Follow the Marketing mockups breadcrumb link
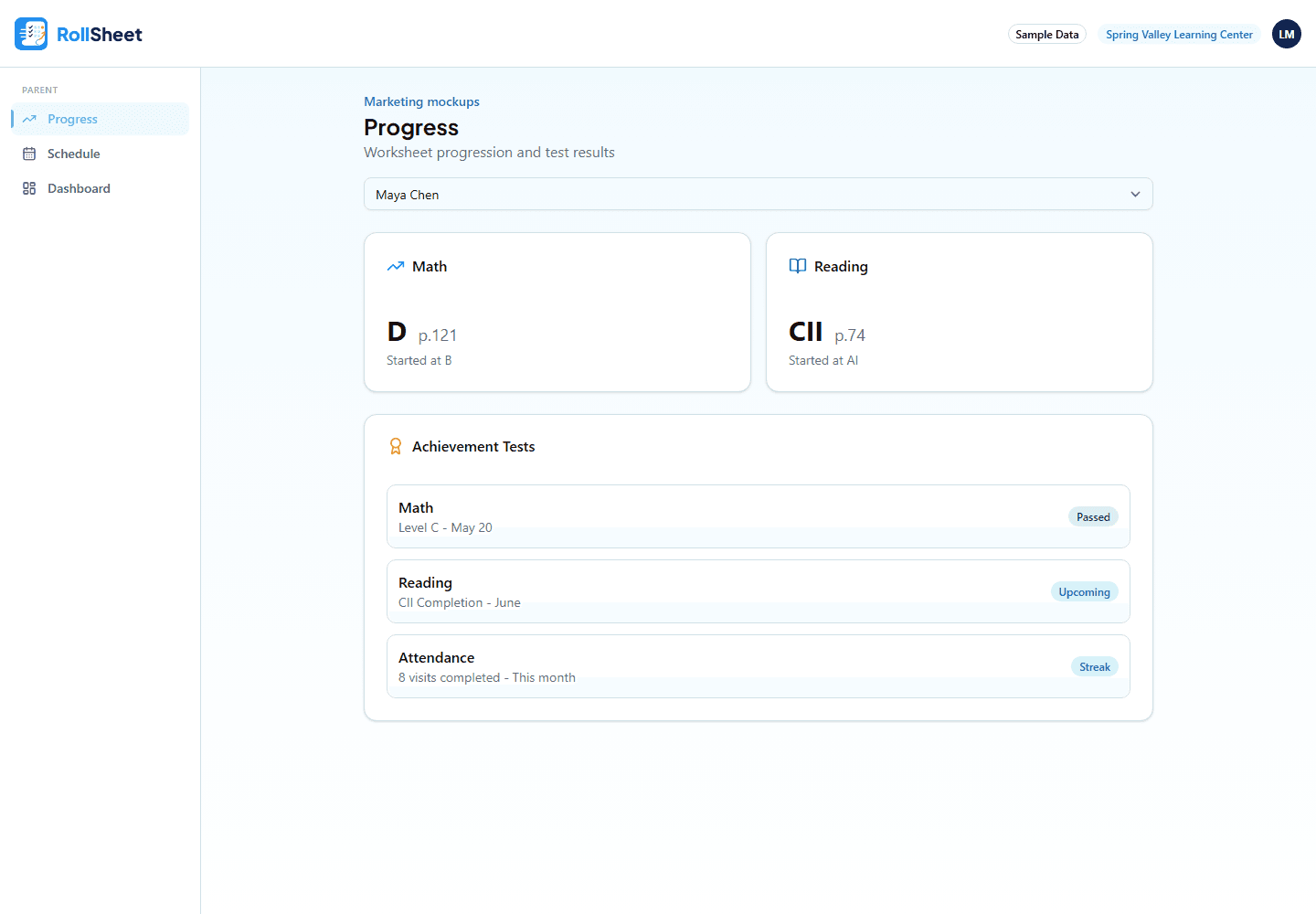This screenshot has height=914, width=1316. tap(421, 101)
